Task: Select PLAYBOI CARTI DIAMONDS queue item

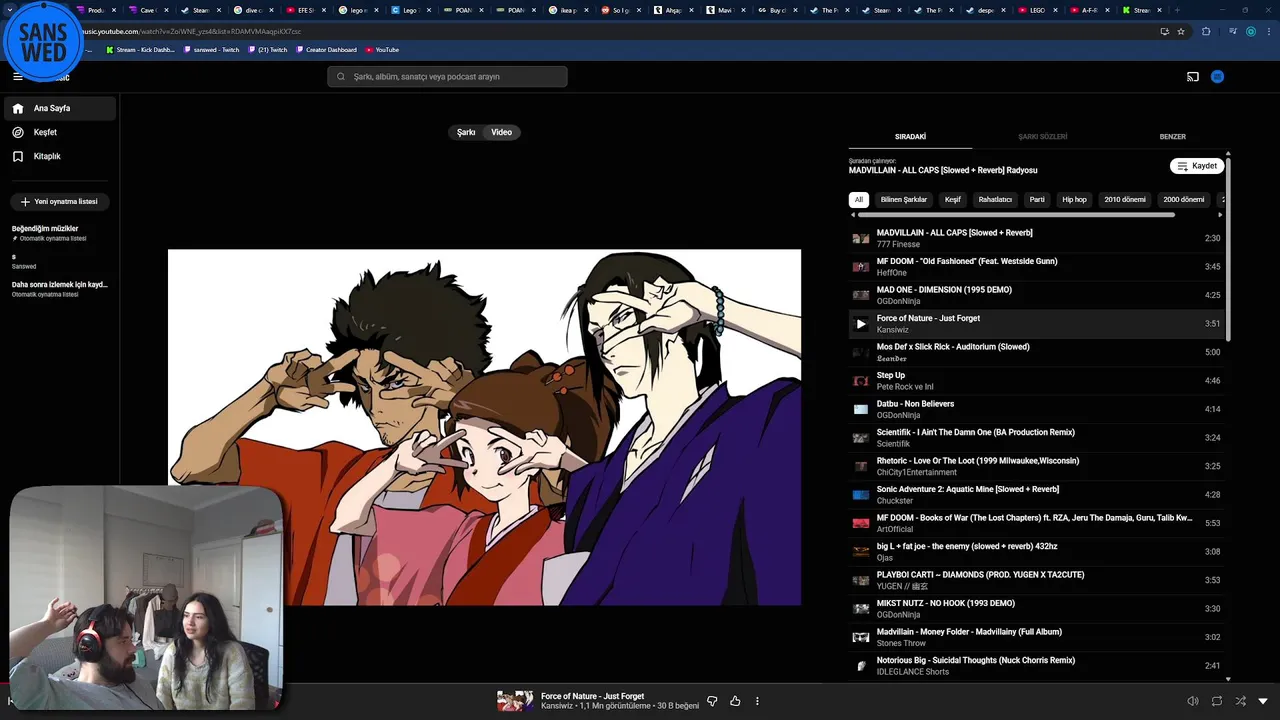Action: (x=1035, y=580)
